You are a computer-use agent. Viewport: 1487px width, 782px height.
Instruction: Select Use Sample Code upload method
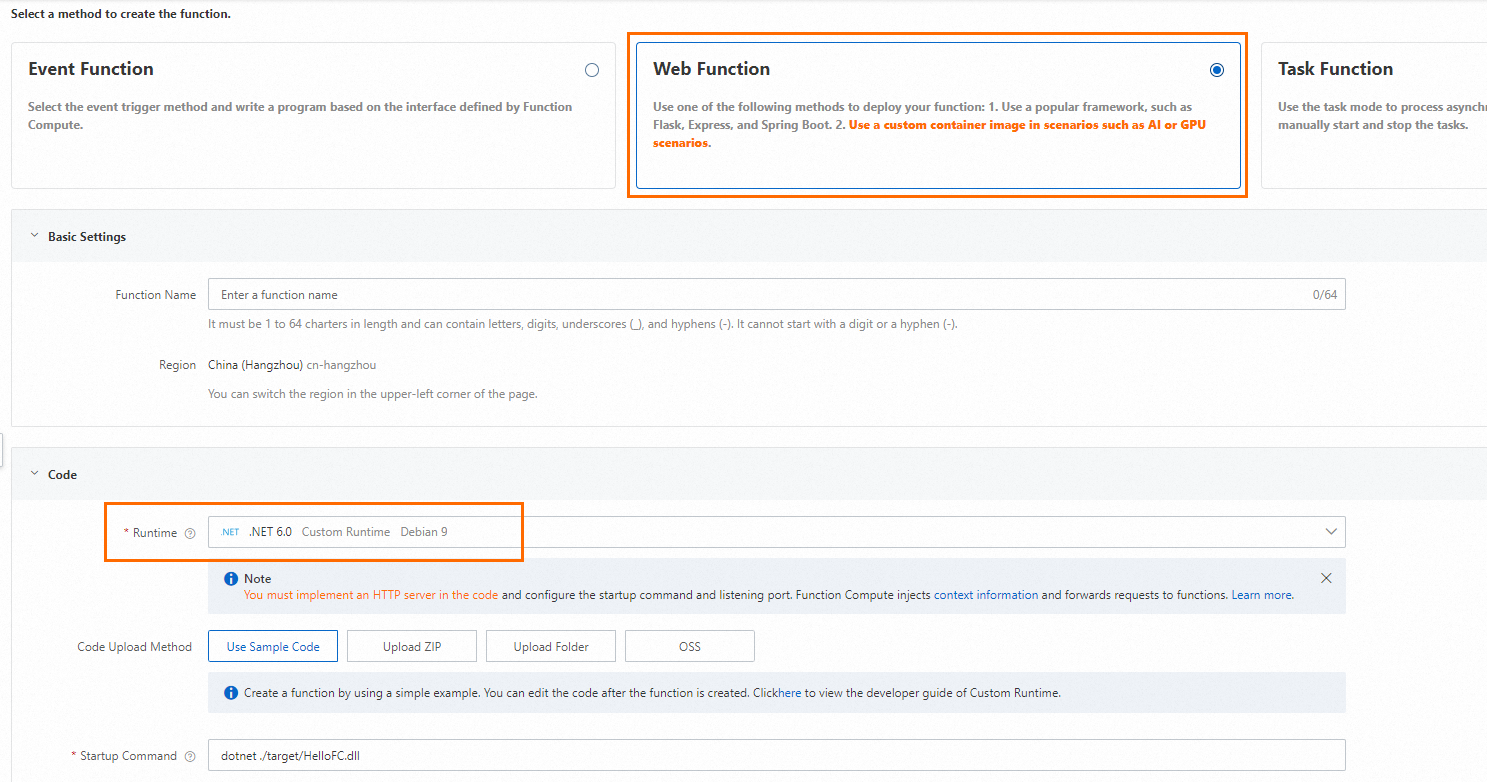click(273, 647)
